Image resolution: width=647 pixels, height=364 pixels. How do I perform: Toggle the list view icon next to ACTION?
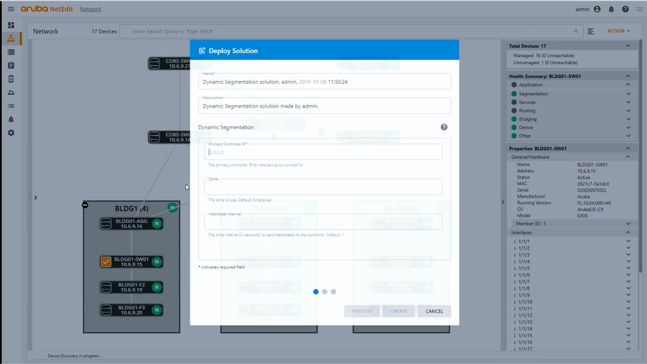click(x=591, y=31)
